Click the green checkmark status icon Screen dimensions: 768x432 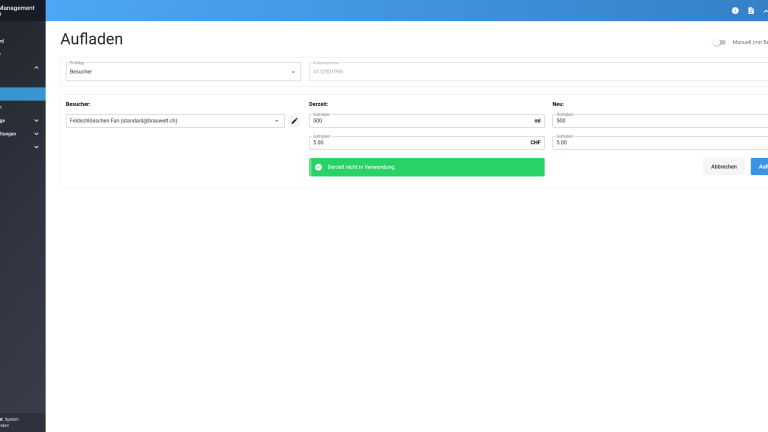pyautogui.click(x=318, y=167)
